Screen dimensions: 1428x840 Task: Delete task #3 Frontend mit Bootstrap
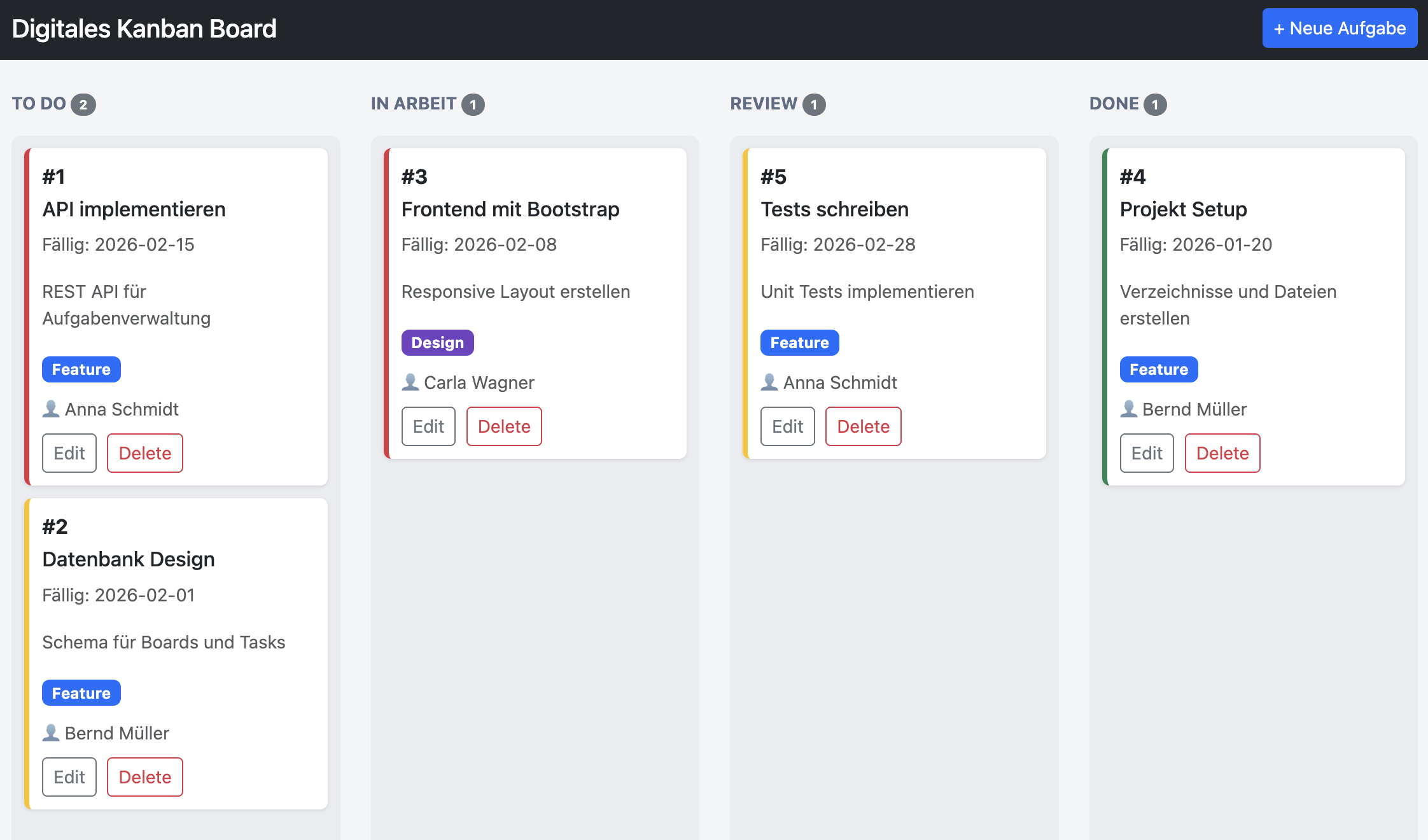tap(504, 426)
